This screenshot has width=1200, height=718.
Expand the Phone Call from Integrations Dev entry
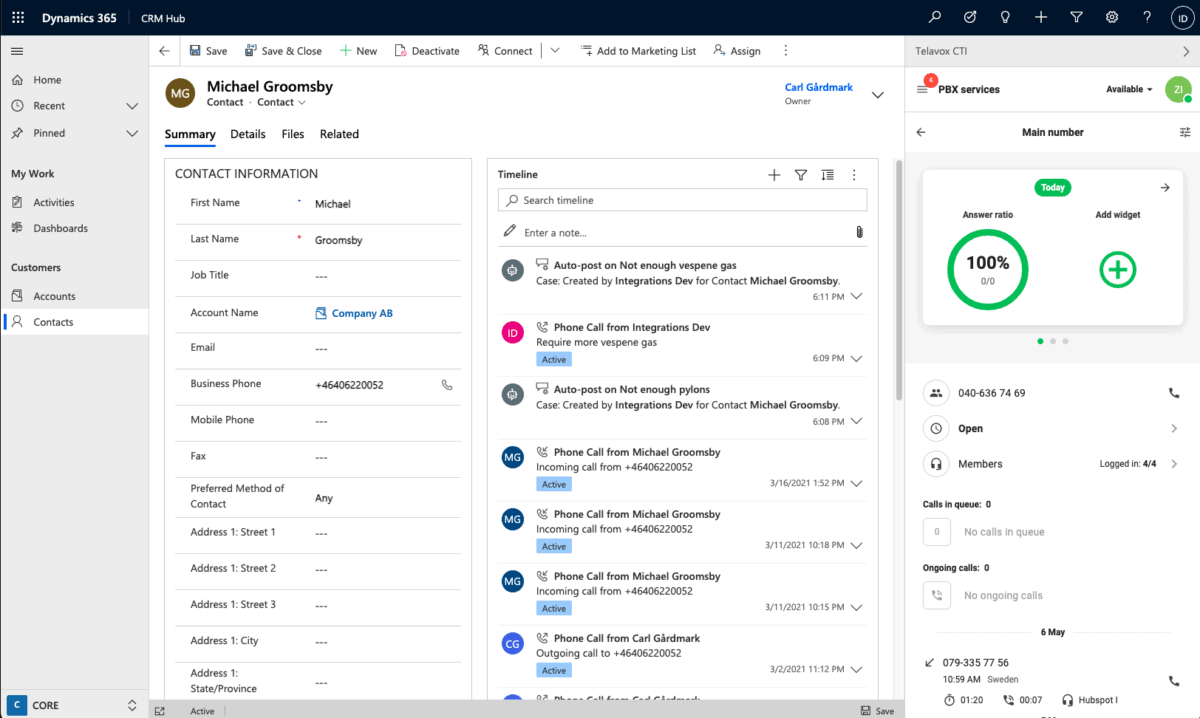pyautogui.click(x=855, y=359)
